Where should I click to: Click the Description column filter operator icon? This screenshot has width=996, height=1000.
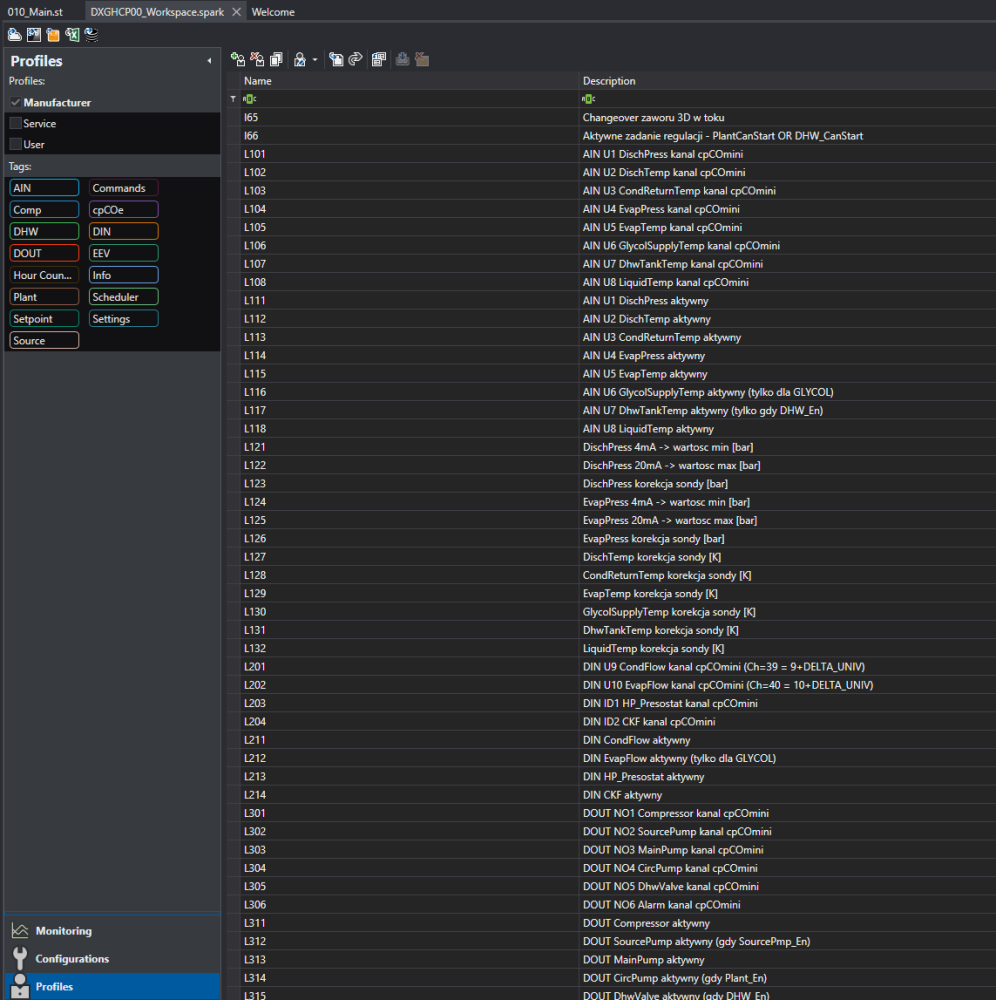pos(589,99)
